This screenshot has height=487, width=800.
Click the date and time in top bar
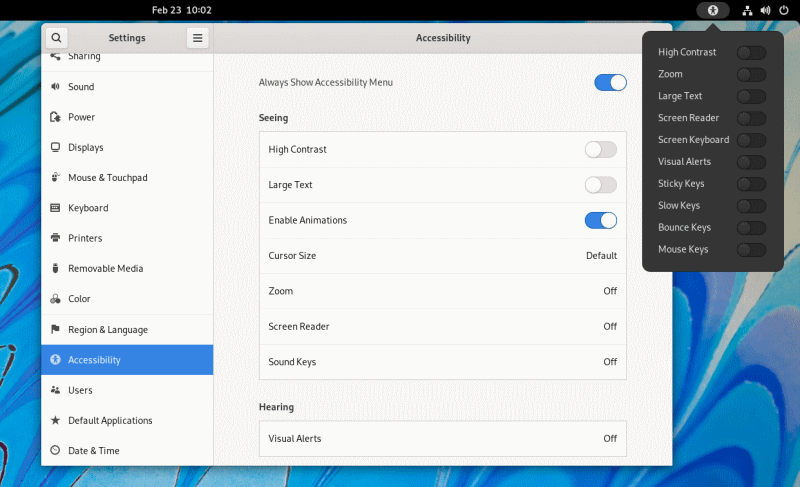181,10
